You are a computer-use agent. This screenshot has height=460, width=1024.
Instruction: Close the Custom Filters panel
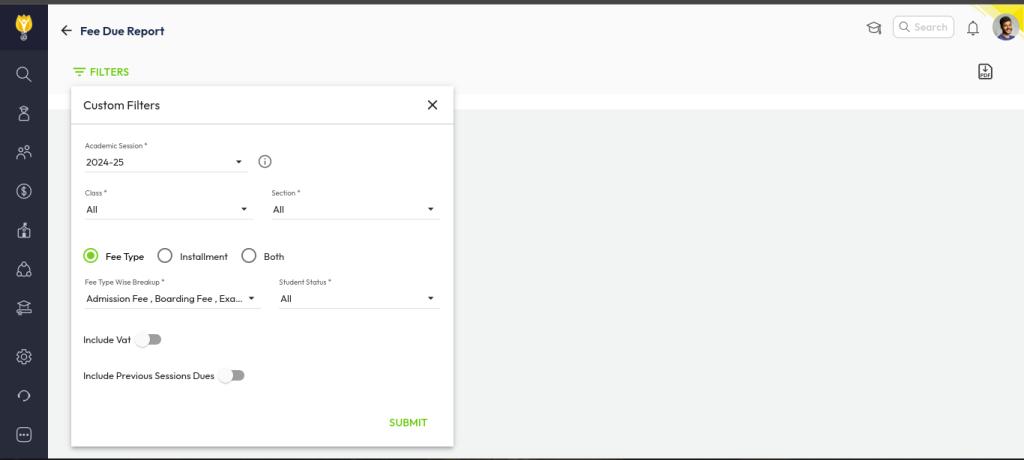pos(432,105)
